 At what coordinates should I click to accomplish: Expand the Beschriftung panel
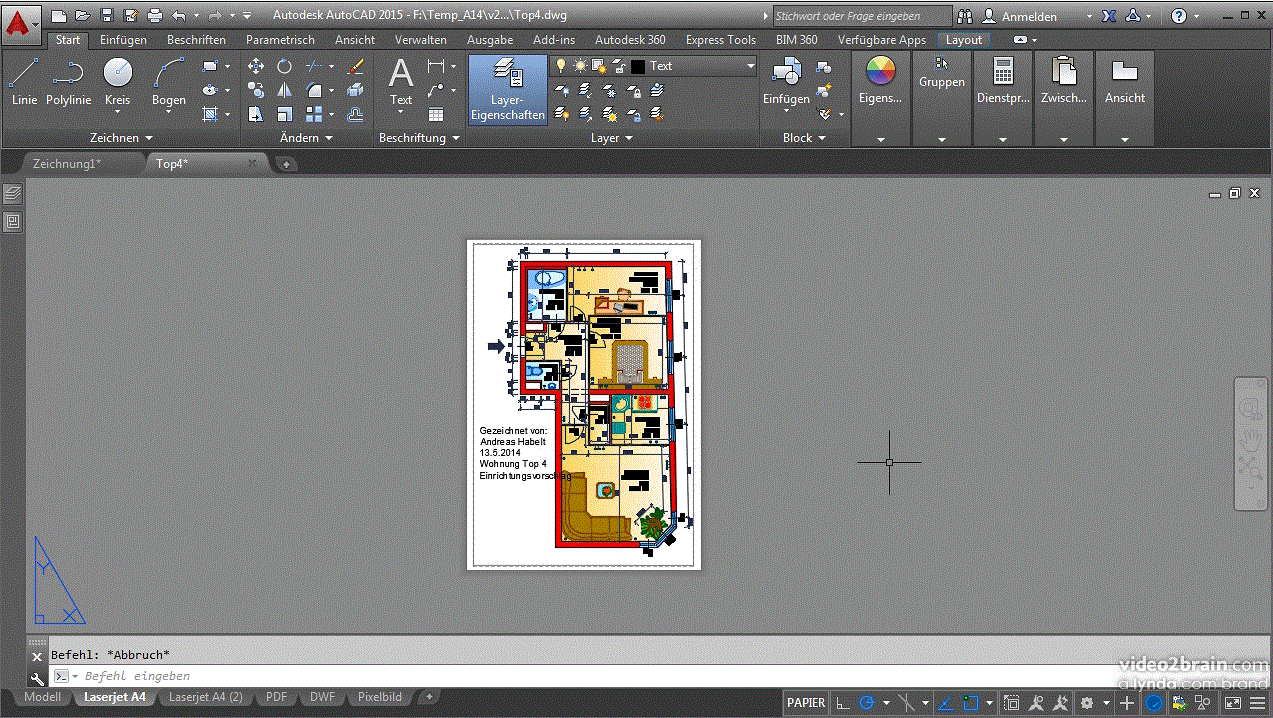[x=420, y=138]
